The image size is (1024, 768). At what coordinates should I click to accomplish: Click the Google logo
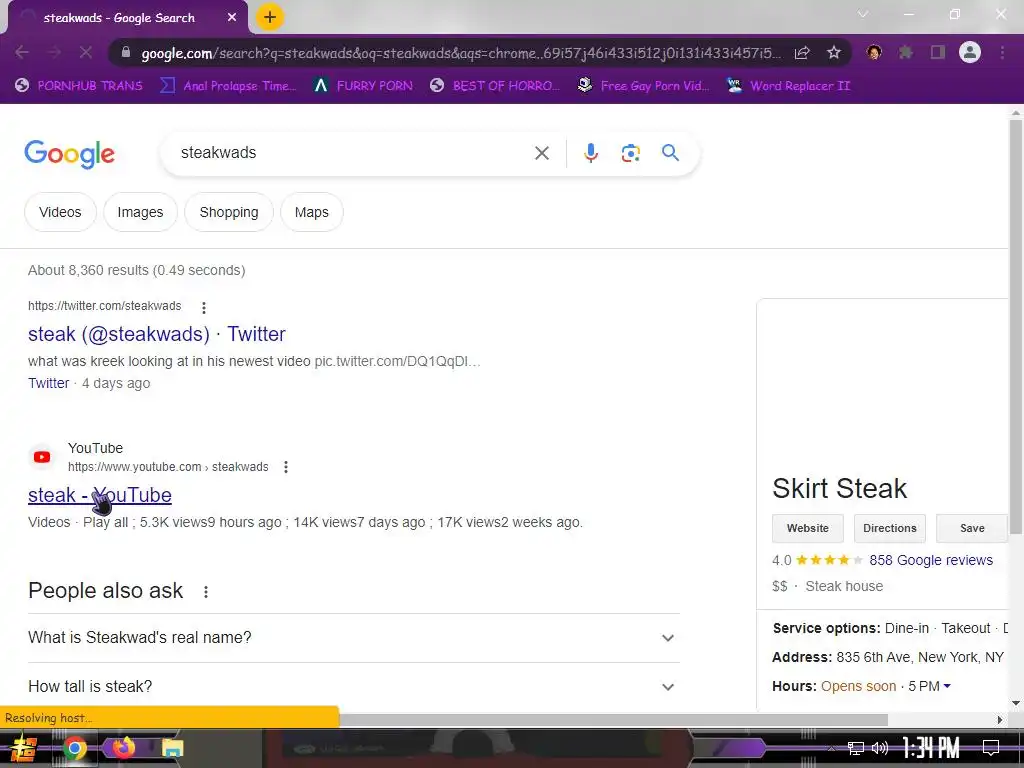click(69, 154)
